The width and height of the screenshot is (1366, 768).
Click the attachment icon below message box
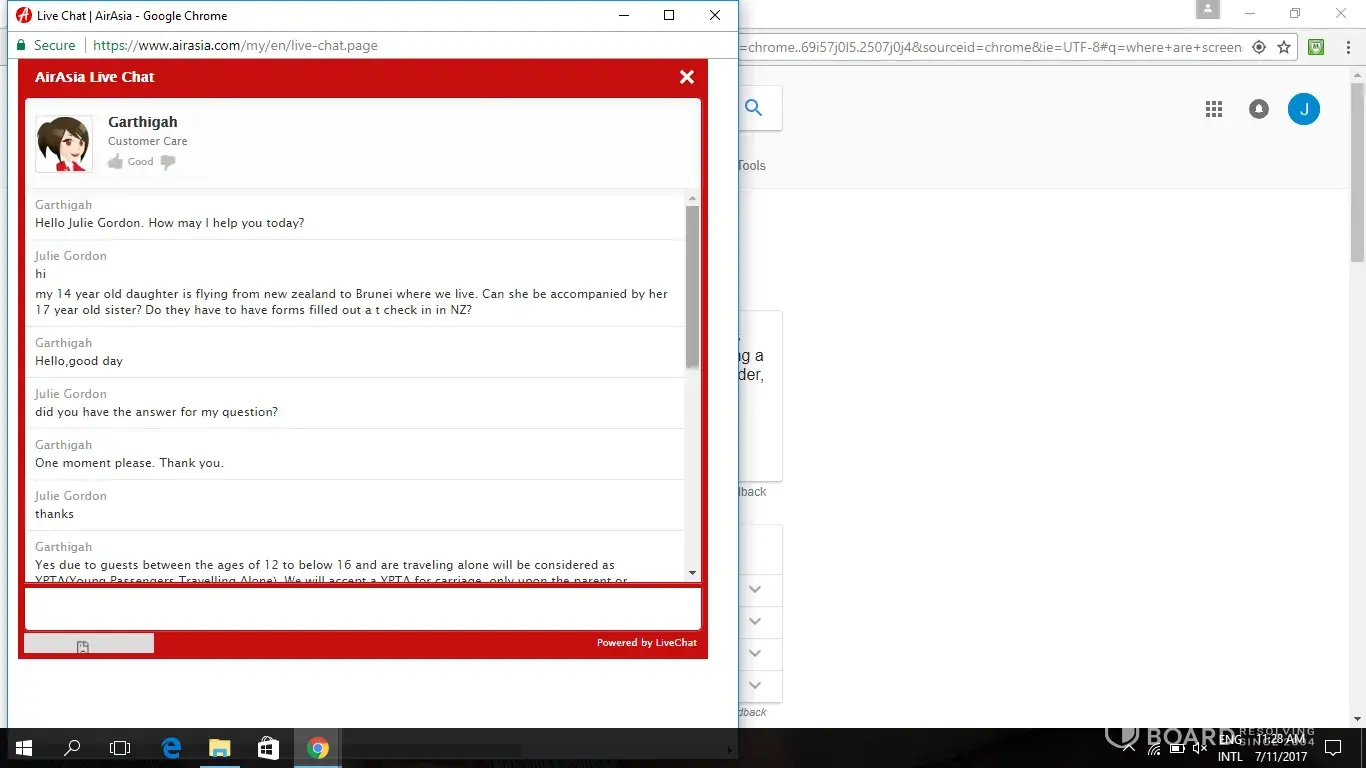[83, 647]
